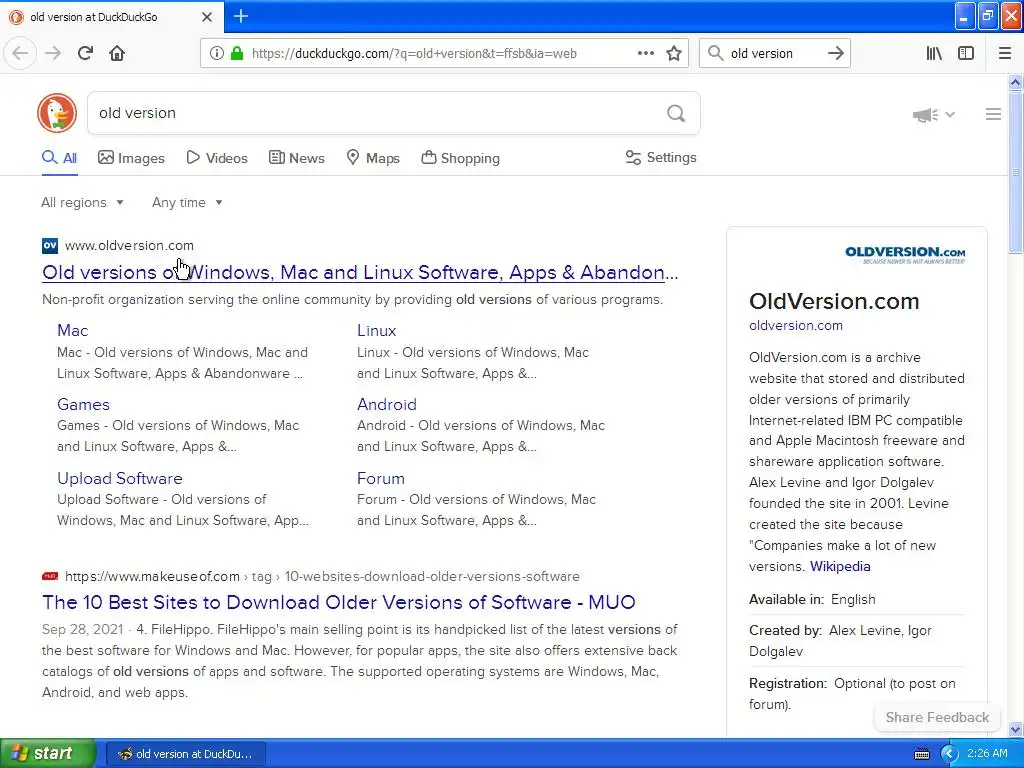This screenshot has height=768, width=1024.
Task: Bookmark this page with the star icon
Action: [x=674, y=53]
